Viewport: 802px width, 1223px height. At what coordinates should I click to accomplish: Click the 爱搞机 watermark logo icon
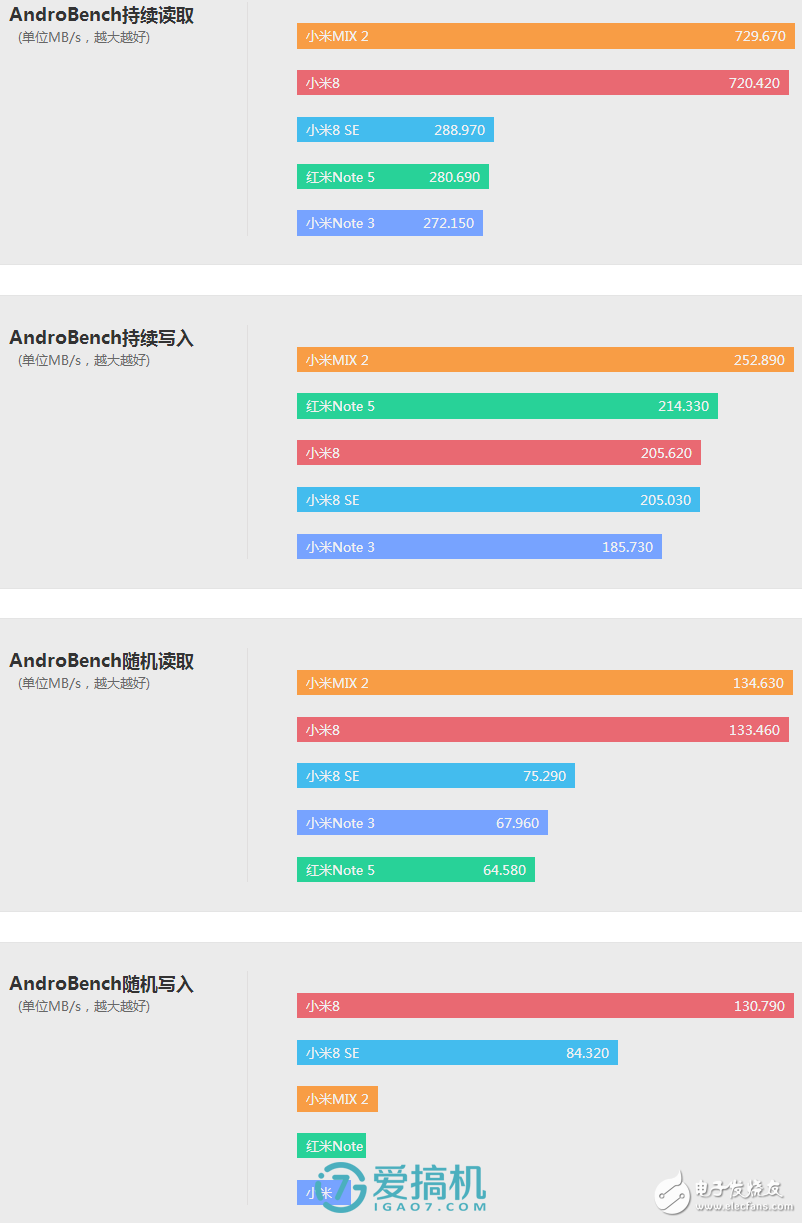click(339, 1187)
